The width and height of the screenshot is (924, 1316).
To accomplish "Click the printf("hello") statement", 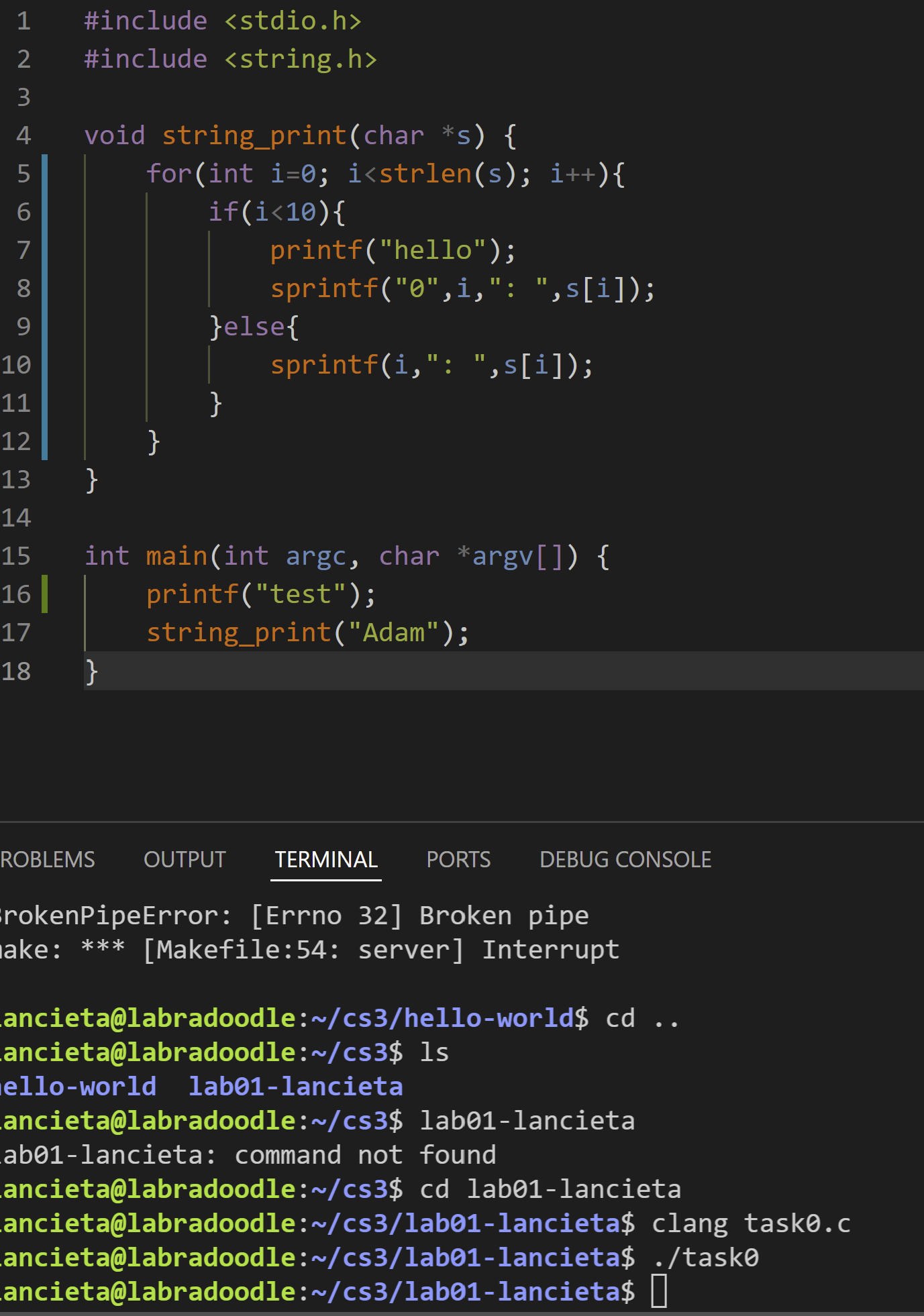I will point(393,250).
